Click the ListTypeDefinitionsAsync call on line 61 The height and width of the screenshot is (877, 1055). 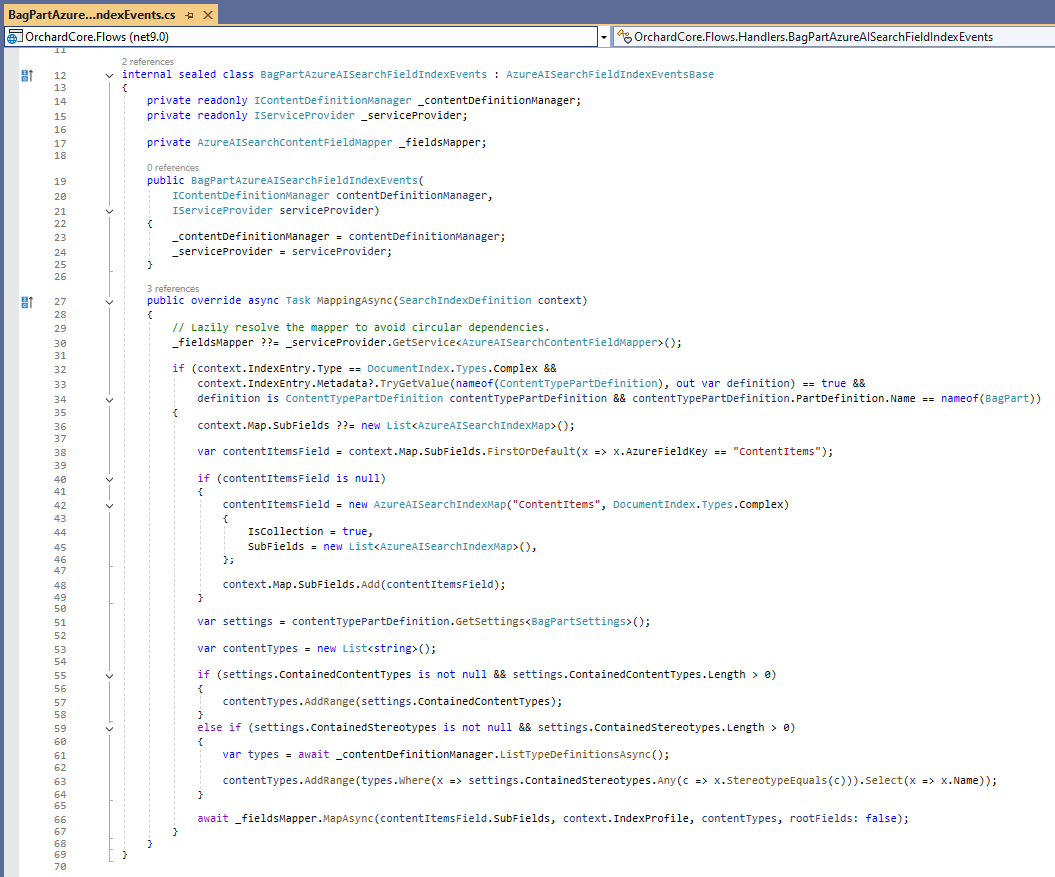coord(575,755)
